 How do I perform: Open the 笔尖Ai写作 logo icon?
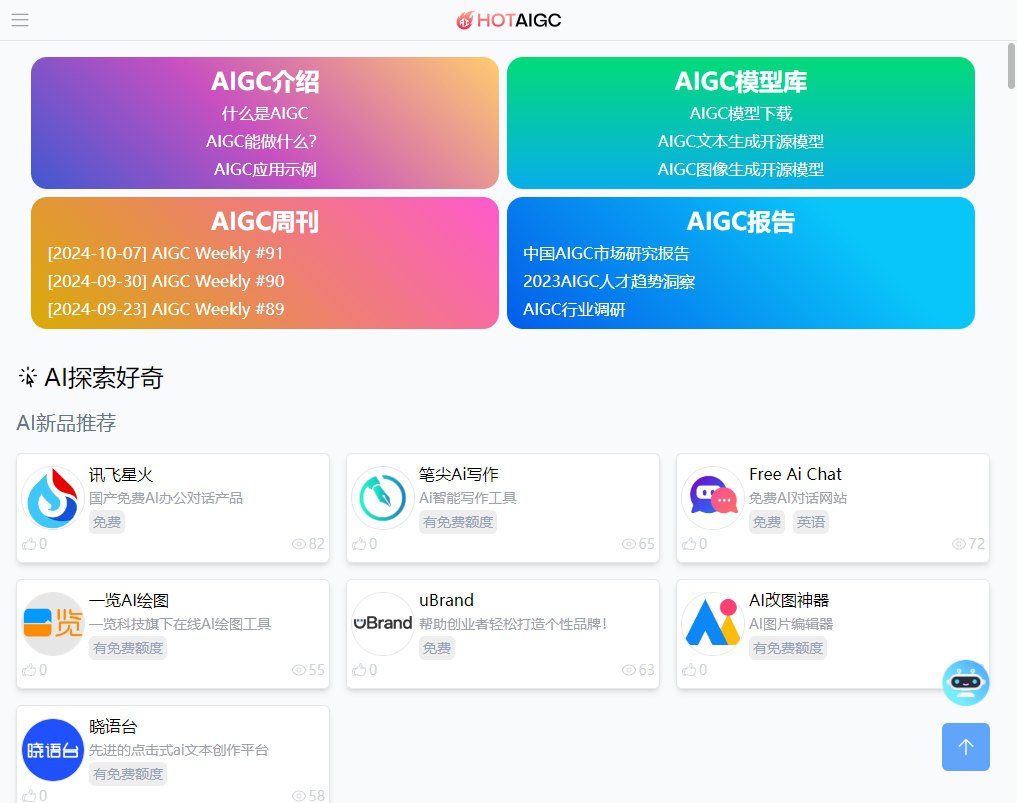click(383, 498)
